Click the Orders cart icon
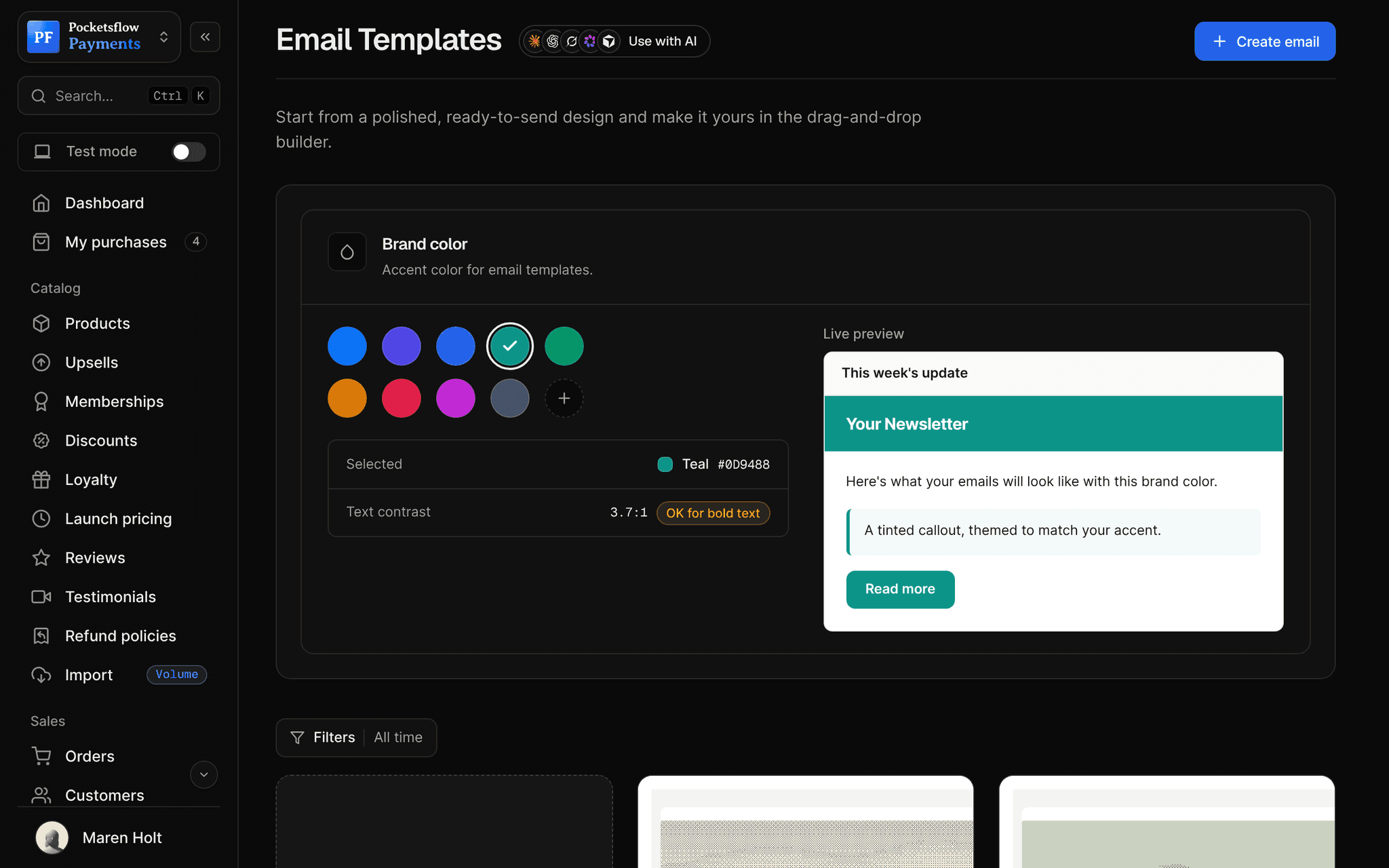This screenshot has width=1389, height=868. 41,756
